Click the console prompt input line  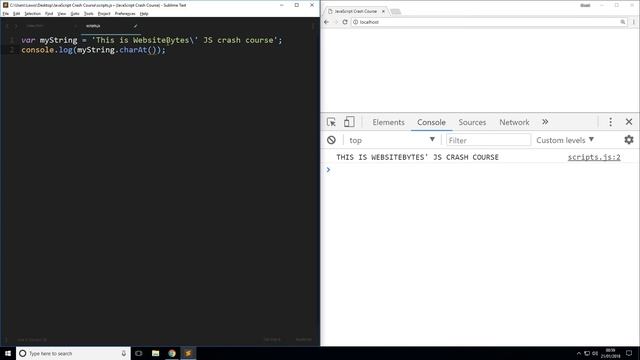[x=480, y=170]
